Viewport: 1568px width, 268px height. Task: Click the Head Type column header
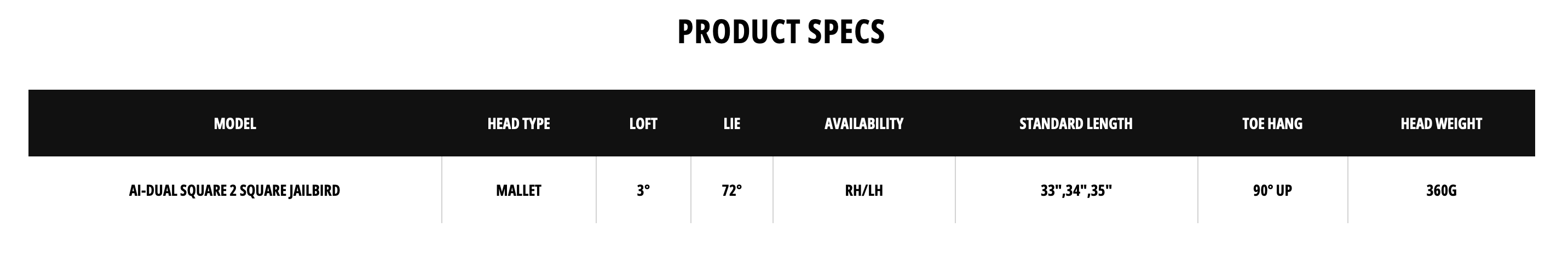[518, 124]
